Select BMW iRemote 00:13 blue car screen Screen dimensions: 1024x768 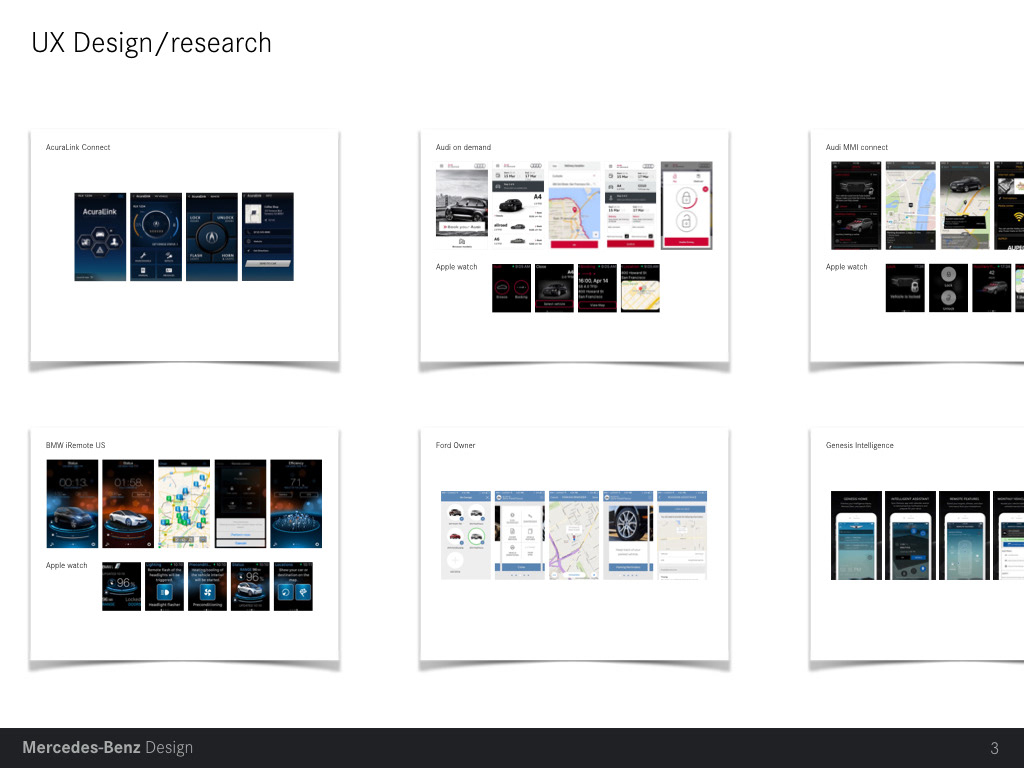coord(72,504)
